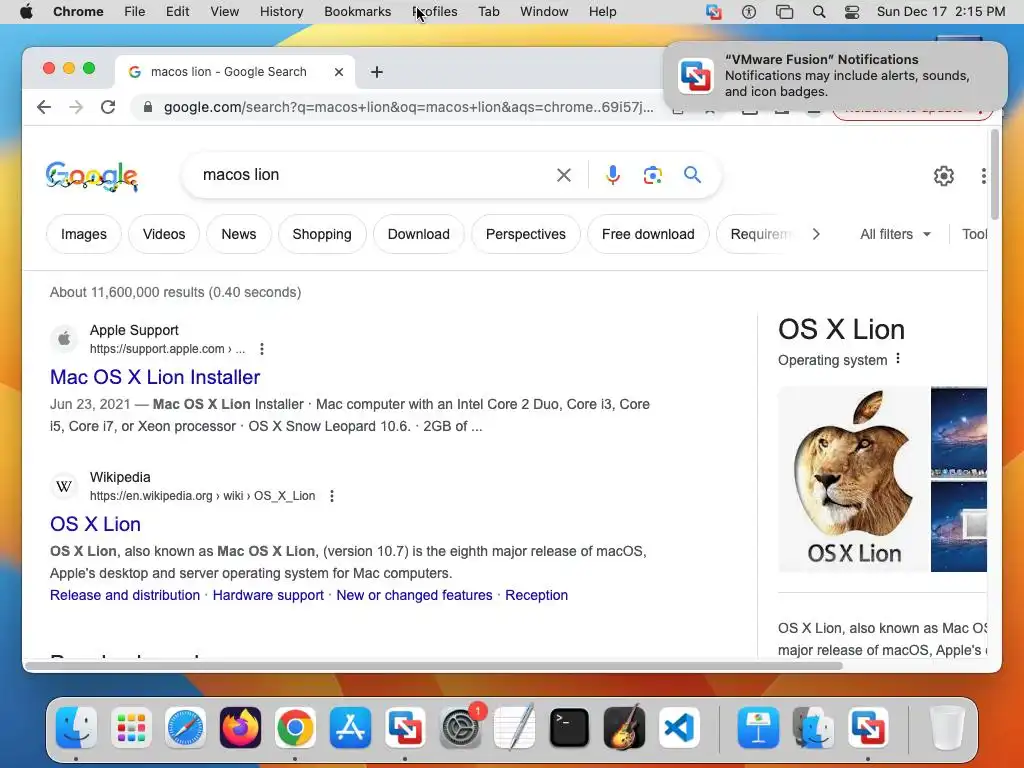Filter results by Images
Image resolution: width=1024 pixels, height=768 pixels.
coord(84,234)
